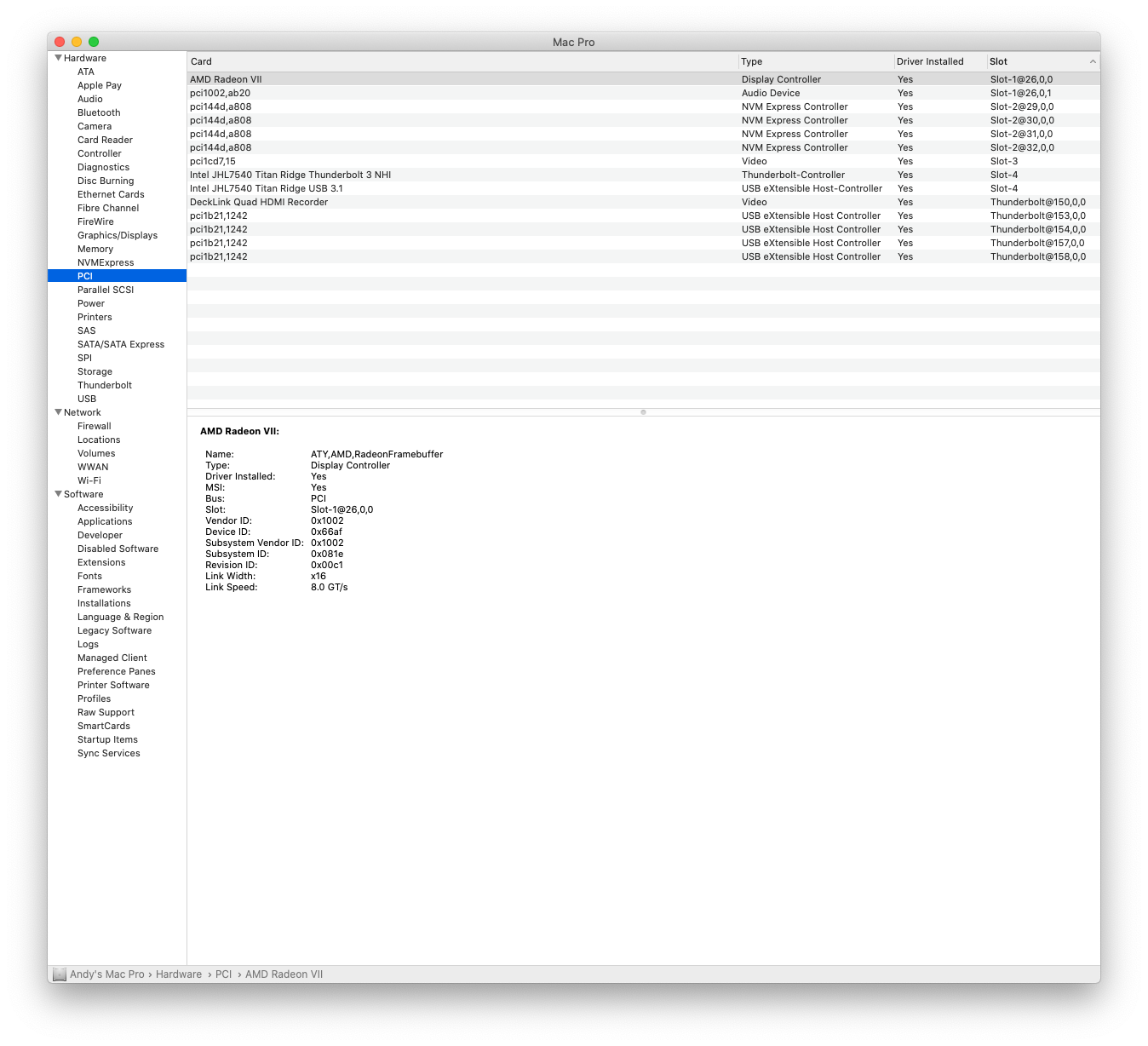
Task: Click the Slot column sort arrow
Action: click(x=1093, y=61)
